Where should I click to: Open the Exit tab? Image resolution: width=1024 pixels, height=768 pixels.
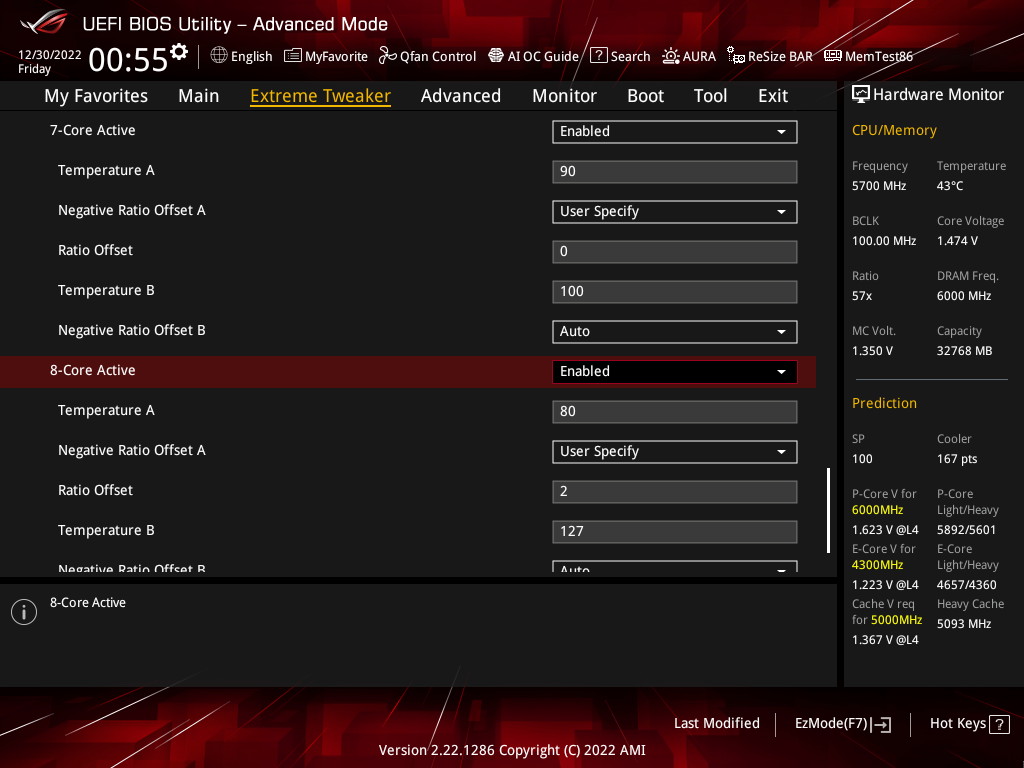pyautogui.click(x=773, y=96)
